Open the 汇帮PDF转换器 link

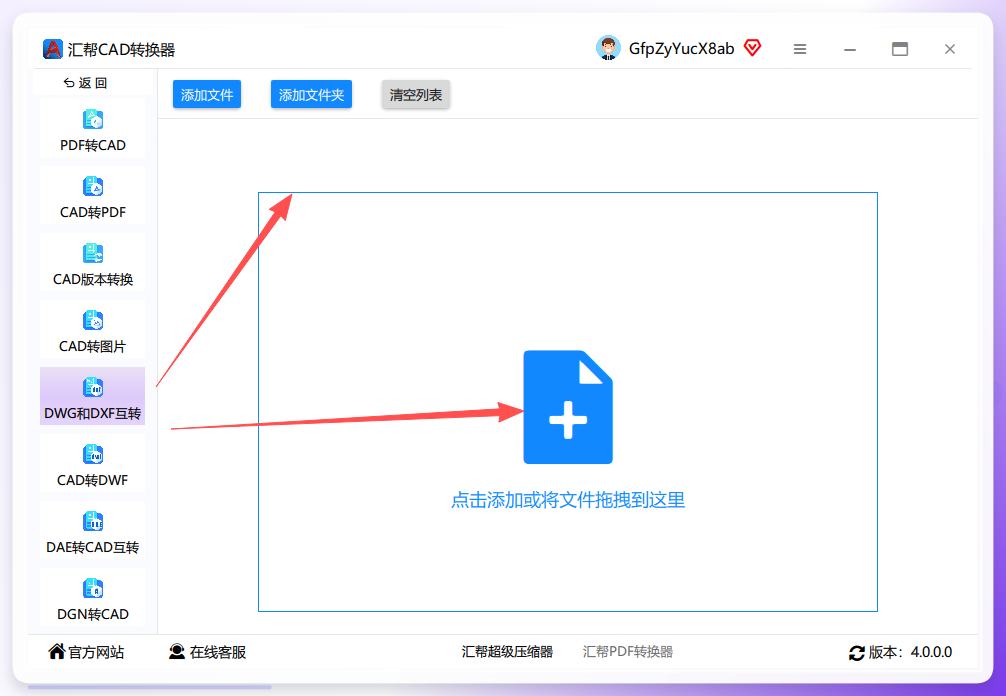point(627,652)
